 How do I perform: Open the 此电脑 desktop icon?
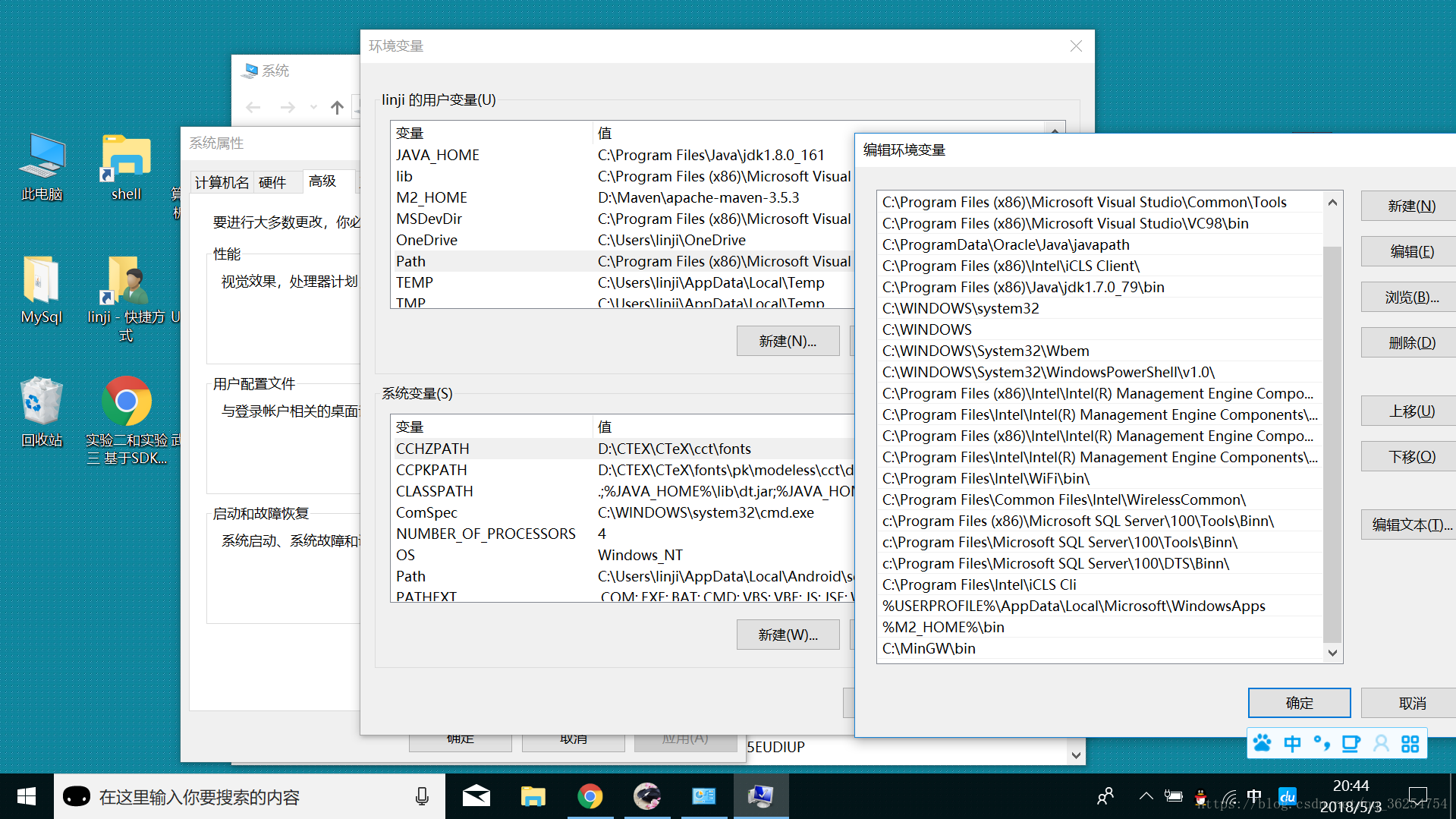point(42,166)
